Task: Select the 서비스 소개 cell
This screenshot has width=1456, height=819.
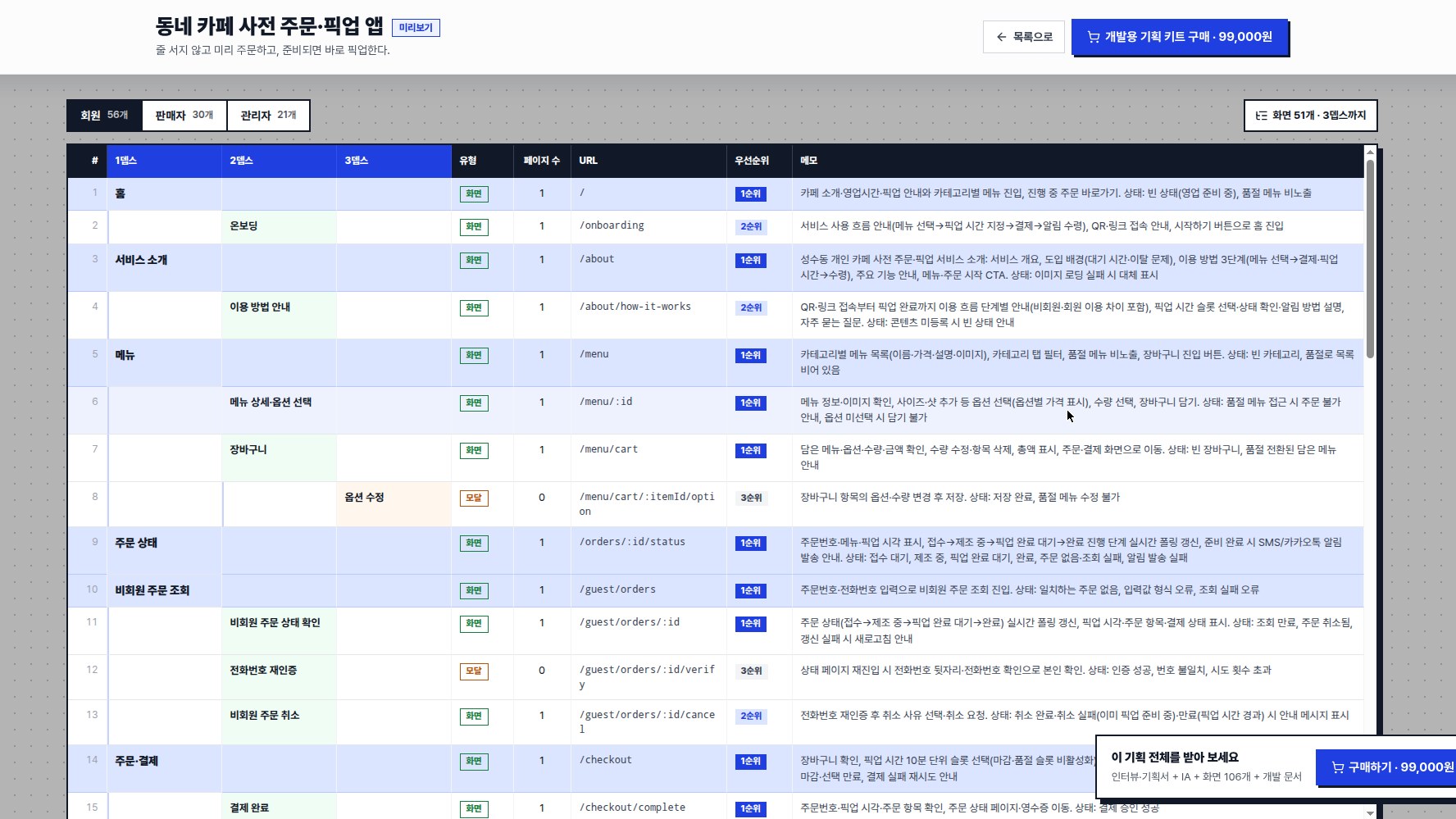Action: point(164,267)
